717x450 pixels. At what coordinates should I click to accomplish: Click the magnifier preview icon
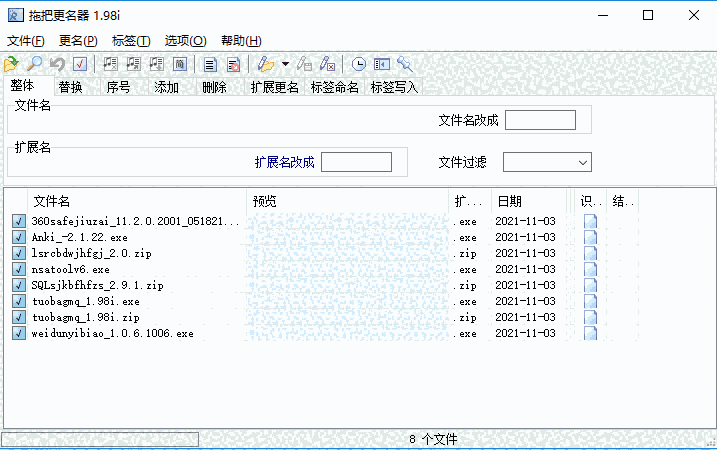[x=34, y=64]
